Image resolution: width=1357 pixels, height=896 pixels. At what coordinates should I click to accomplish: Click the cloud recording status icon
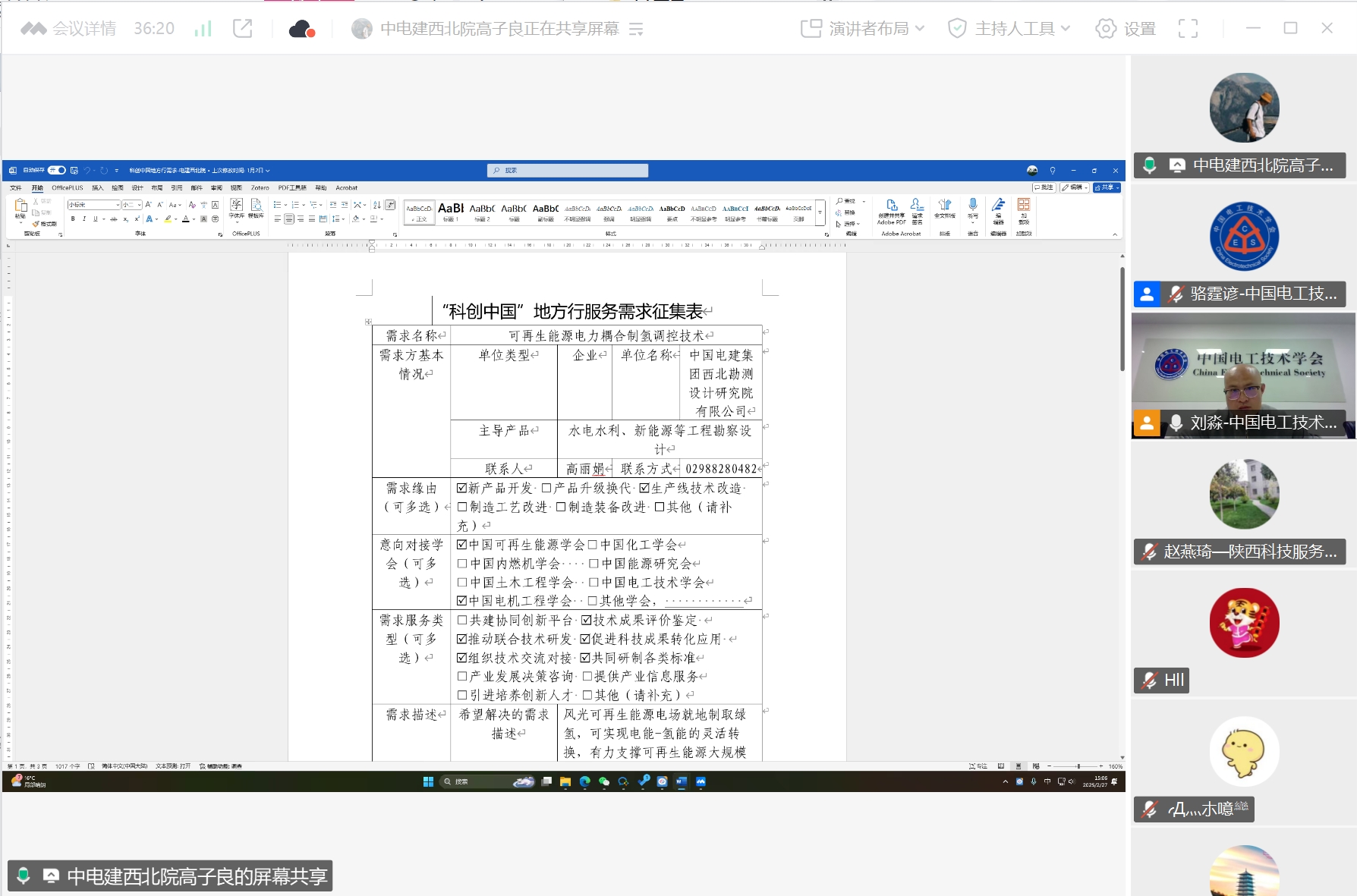tap(301, 29)
